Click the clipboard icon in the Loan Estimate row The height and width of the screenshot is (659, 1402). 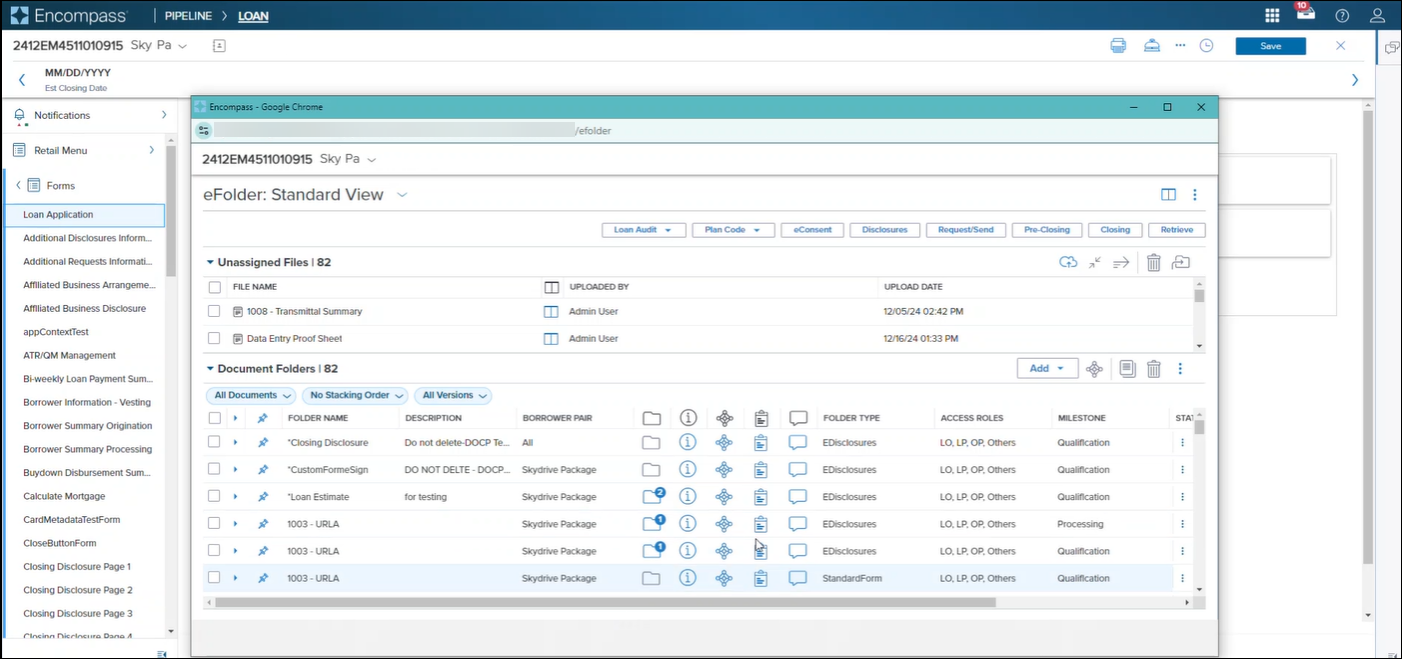(761, 497)
